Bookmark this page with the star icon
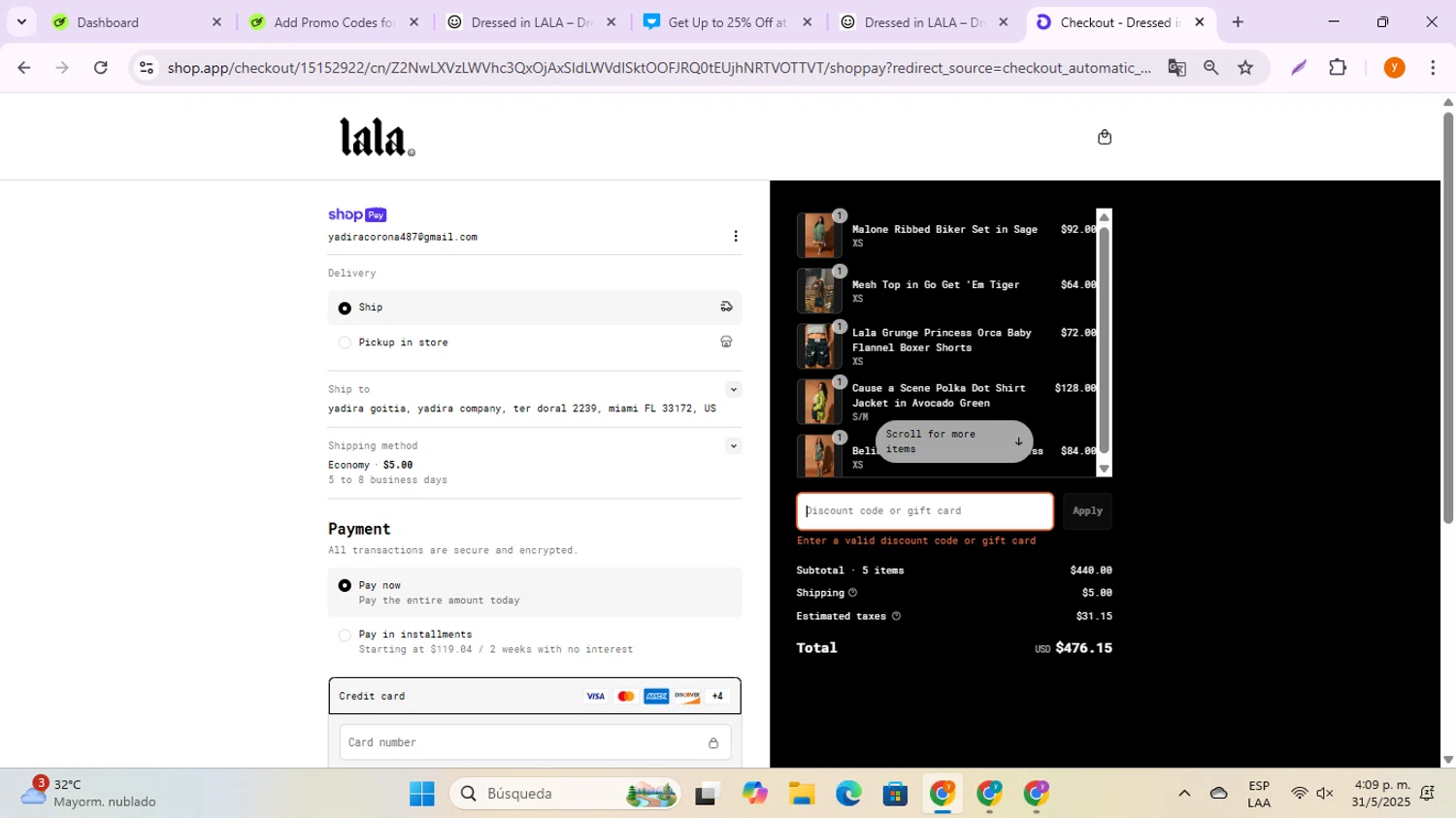 tap(1245, 68)
